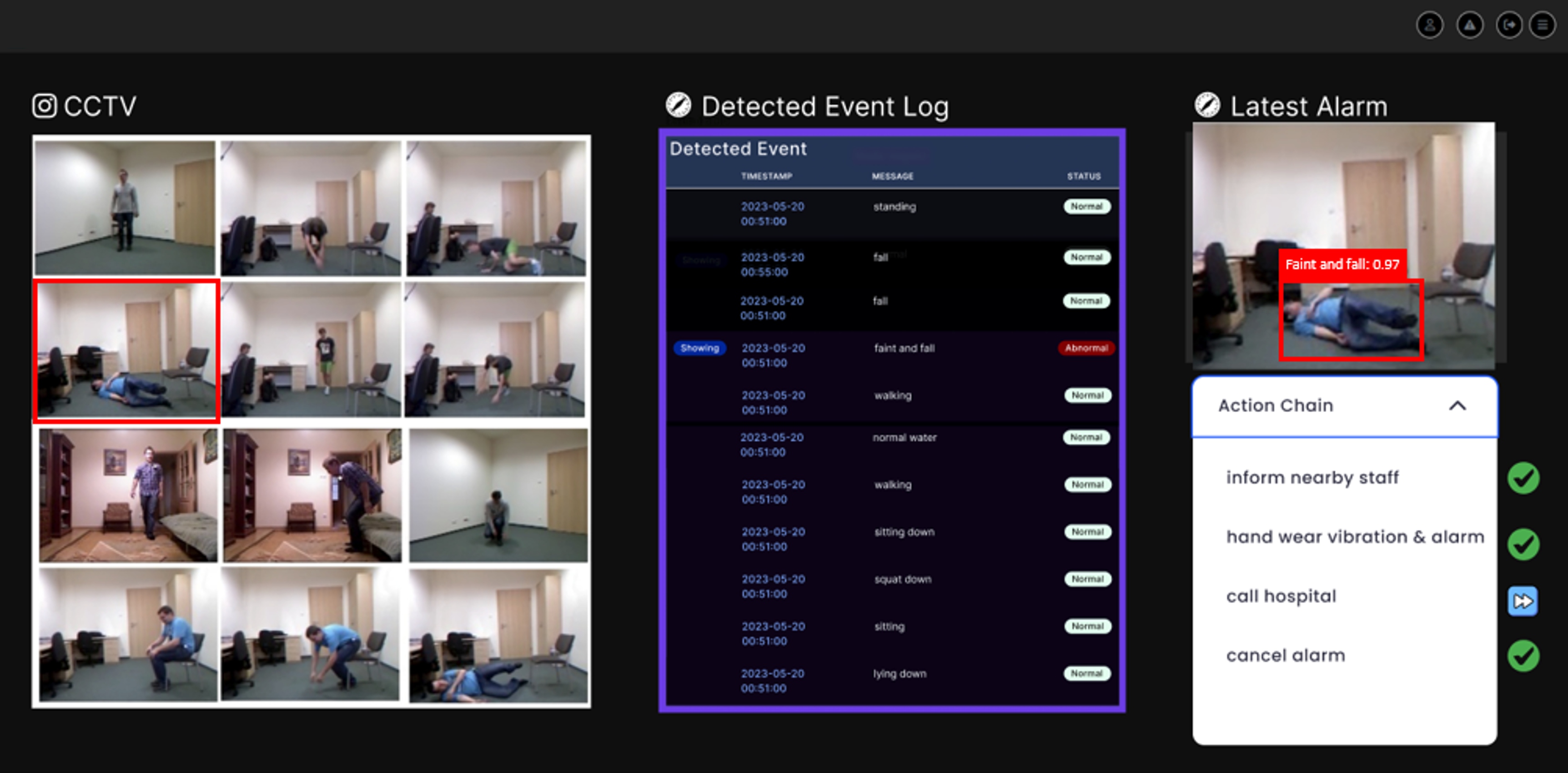
Task: Select the red-highlighted CCTV feed thumbnail
Action: pos(126,351)
